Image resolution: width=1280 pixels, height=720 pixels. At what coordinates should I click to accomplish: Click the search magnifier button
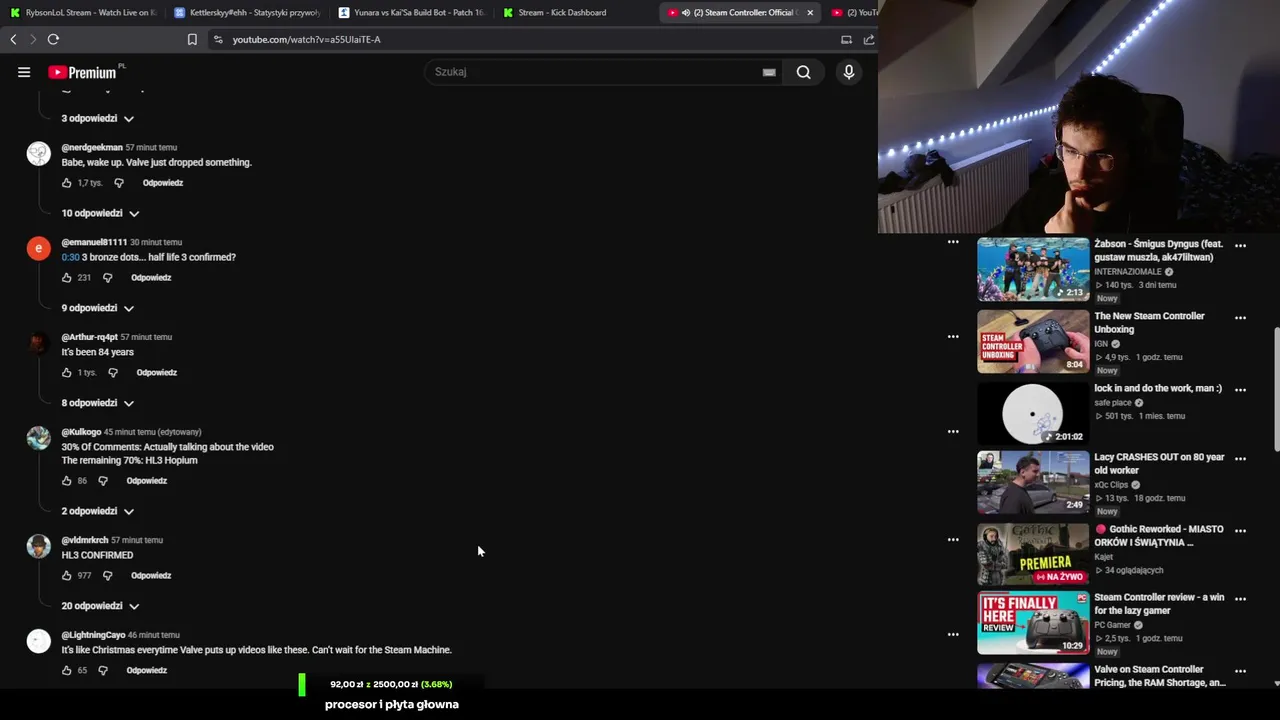pos(803,72)
